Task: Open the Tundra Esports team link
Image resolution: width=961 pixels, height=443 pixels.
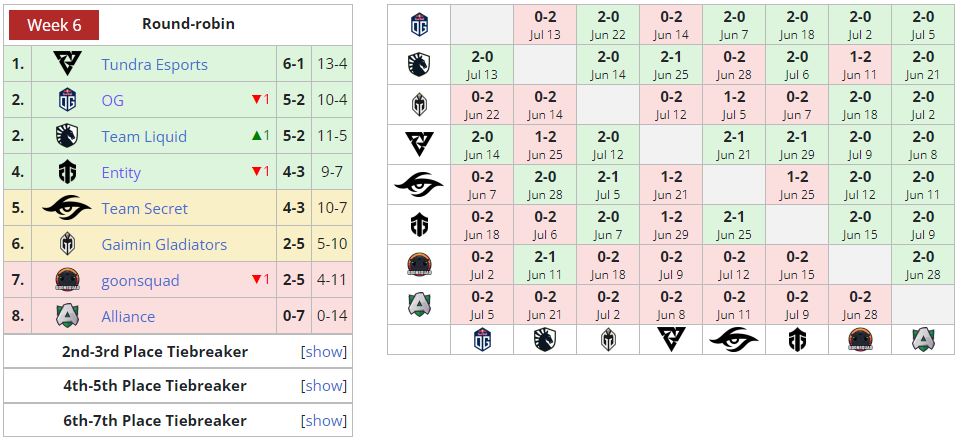Action: point(154,65)
